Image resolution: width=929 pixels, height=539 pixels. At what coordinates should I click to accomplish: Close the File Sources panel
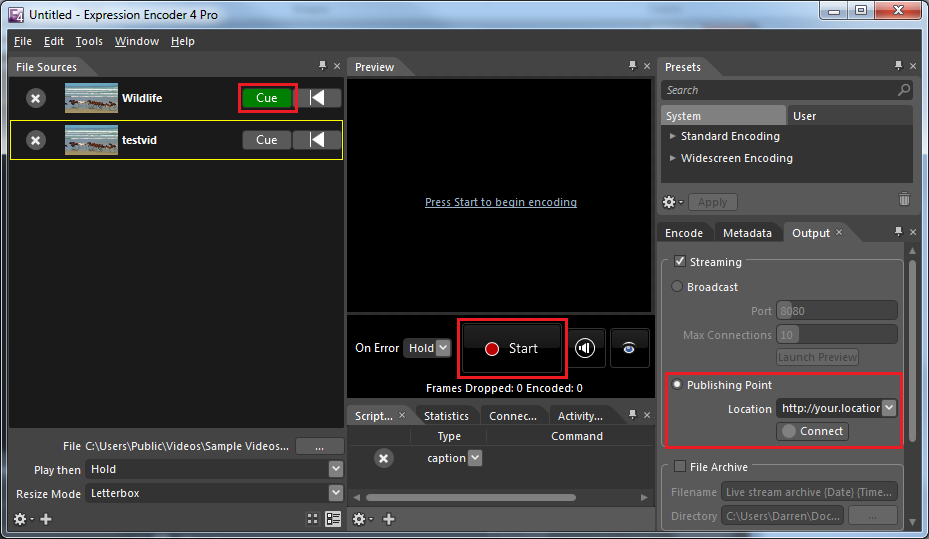337,66
